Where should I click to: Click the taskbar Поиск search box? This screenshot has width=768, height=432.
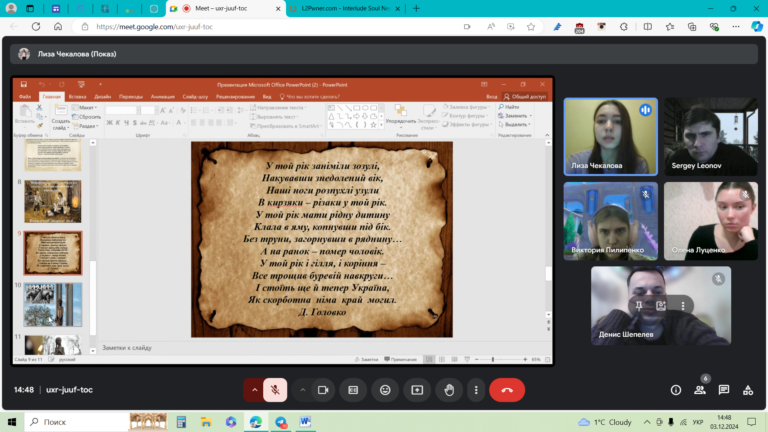[x=77, y=422]
